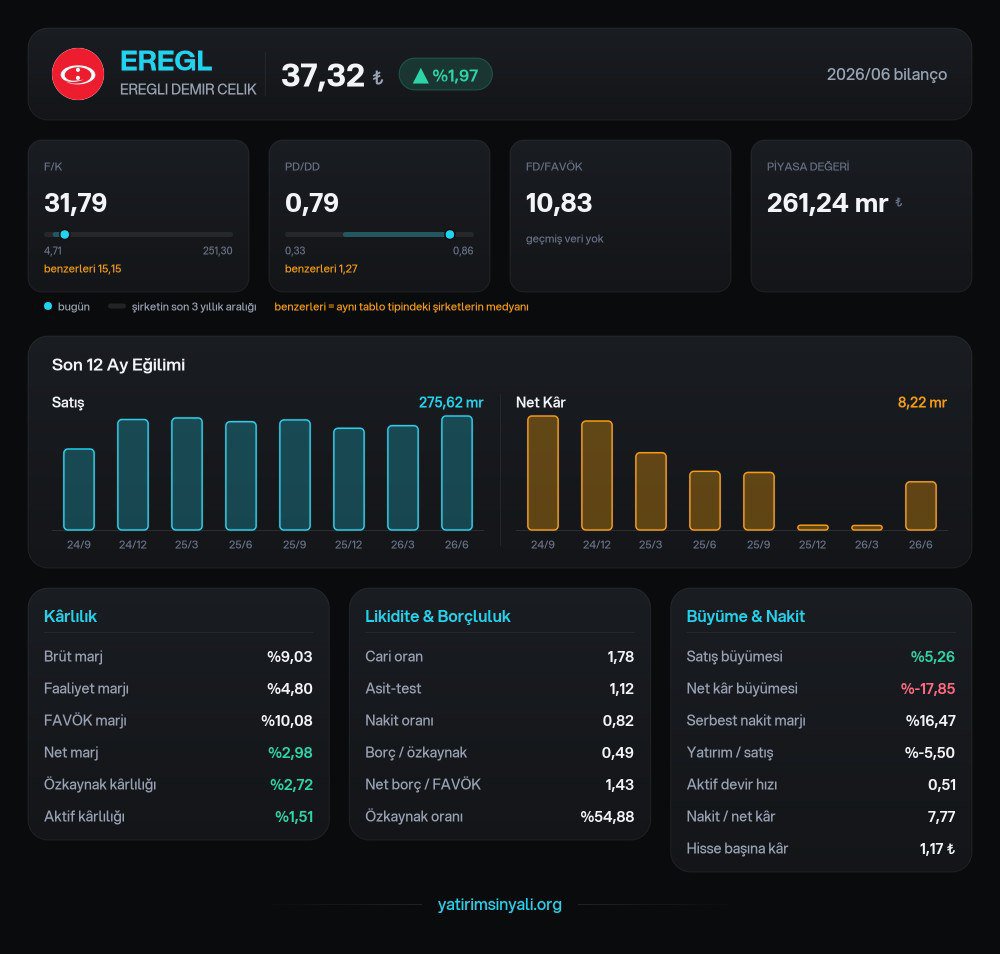Click the Satış bar for 26/6
The width and height of the screenshot is (1000, 954).
click(457, 473)
